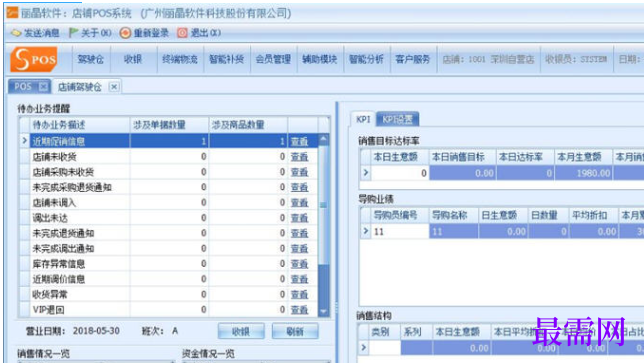Click the 退出 exit icon
Image resolution: width=644 pixels, height=363 pixels.
tap(182, 32)
